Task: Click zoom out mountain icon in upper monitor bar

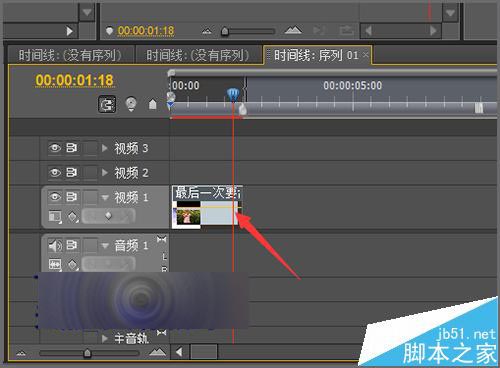Action: (x=207, y=31)
